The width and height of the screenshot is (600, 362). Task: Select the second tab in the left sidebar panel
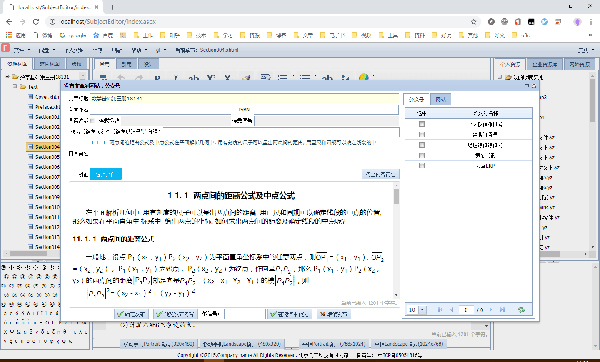coord(49,64)
